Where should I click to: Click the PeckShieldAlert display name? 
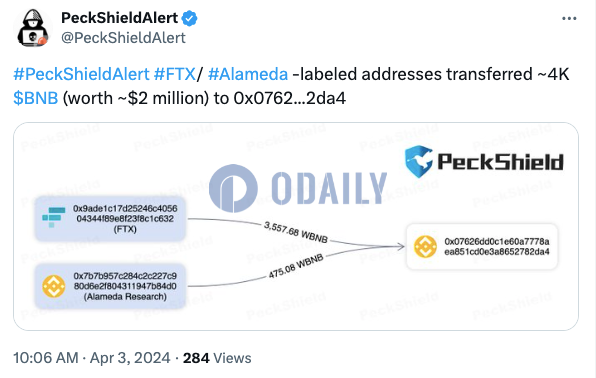pos(119,18)
